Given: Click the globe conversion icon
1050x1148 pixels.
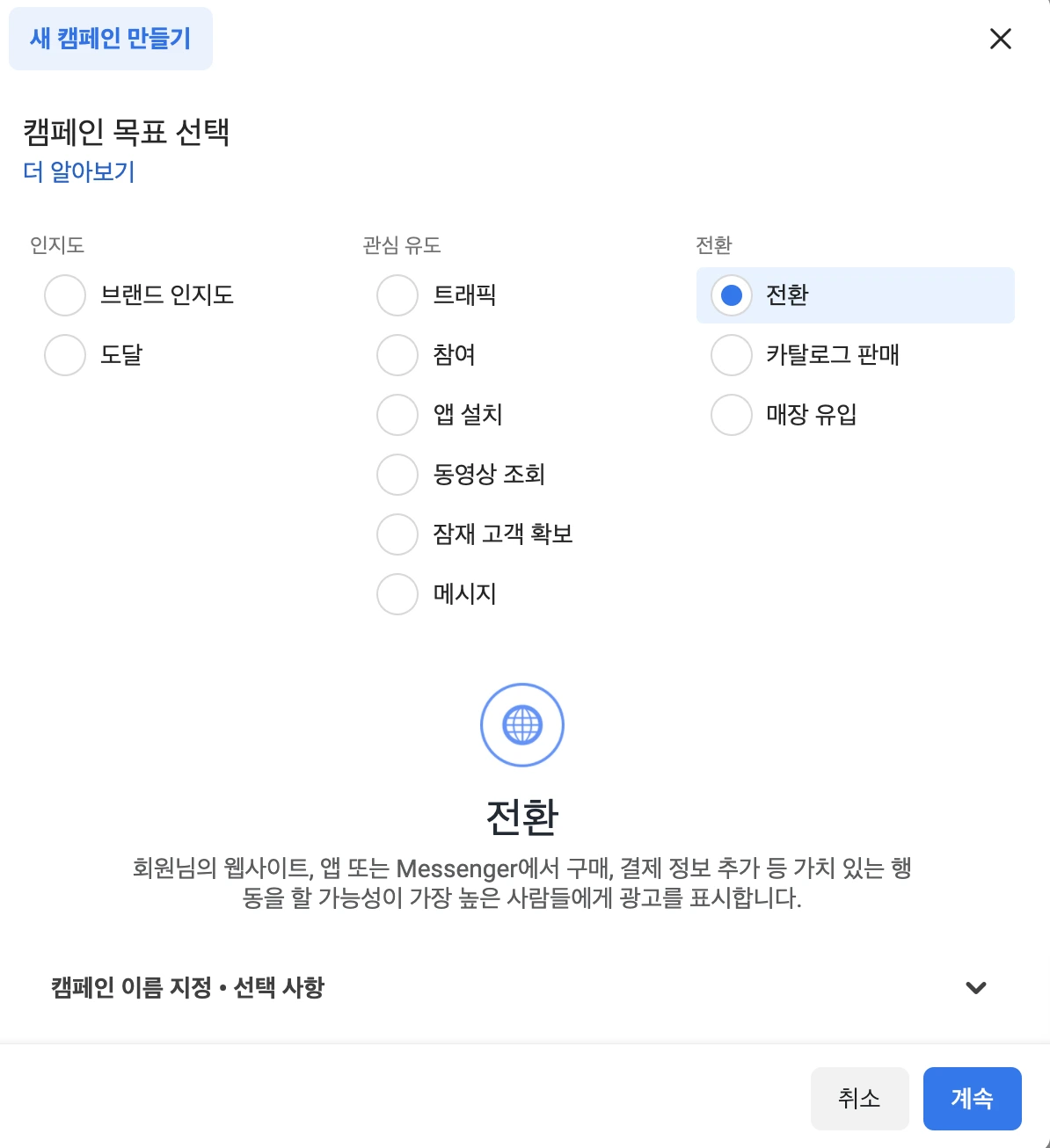Looking at the screenshot, I should point(522,725).
